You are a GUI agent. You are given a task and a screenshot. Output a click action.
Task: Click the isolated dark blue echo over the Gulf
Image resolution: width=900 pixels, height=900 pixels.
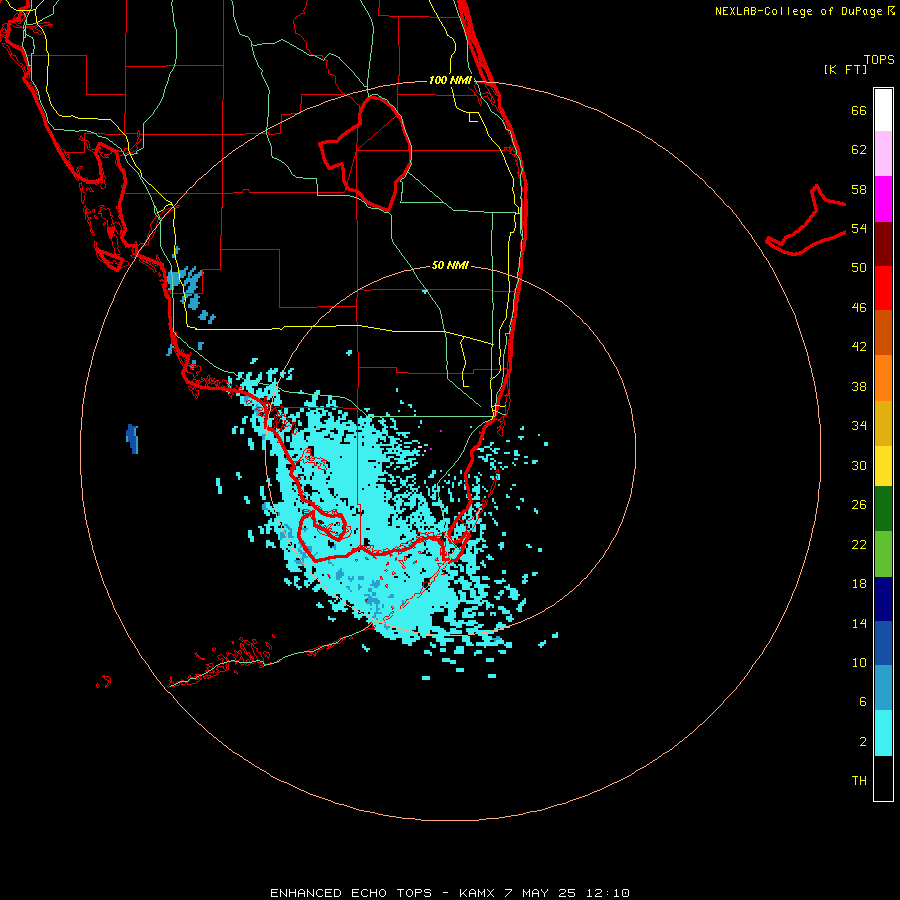coord(133,439)
